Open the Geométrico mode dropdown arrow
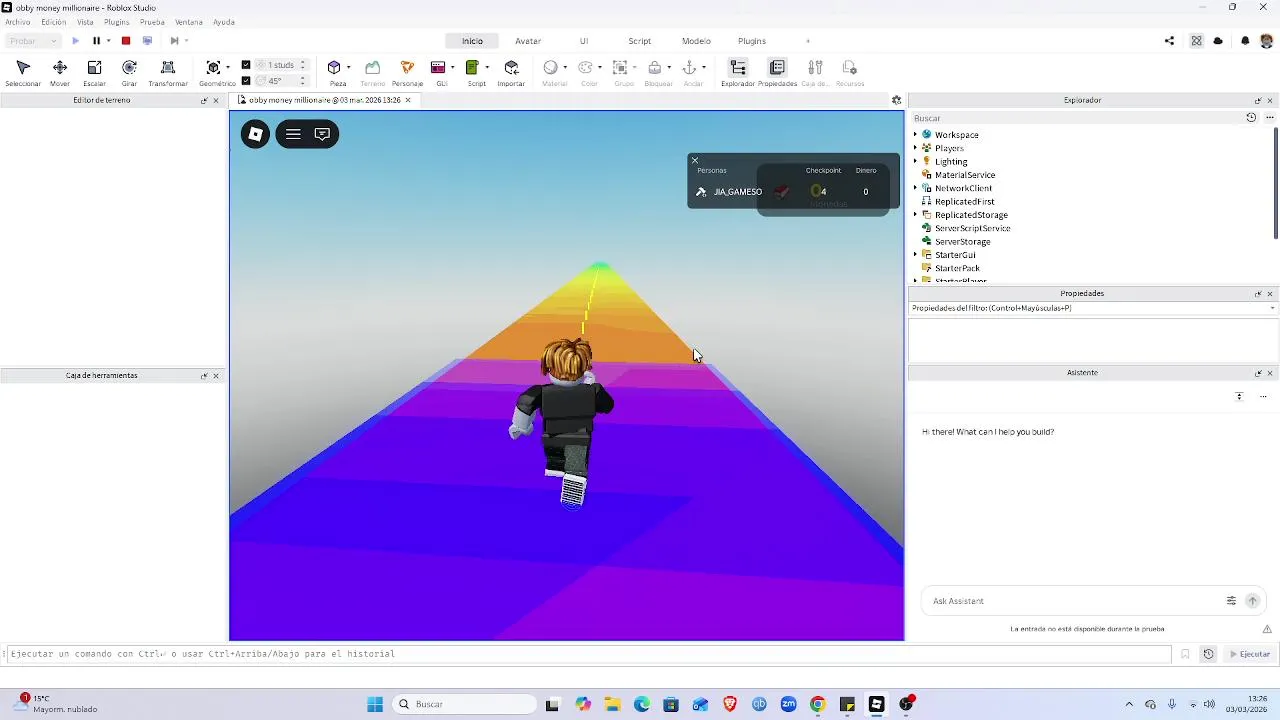Screen dimensions: 1280x720 click(227, 68)
